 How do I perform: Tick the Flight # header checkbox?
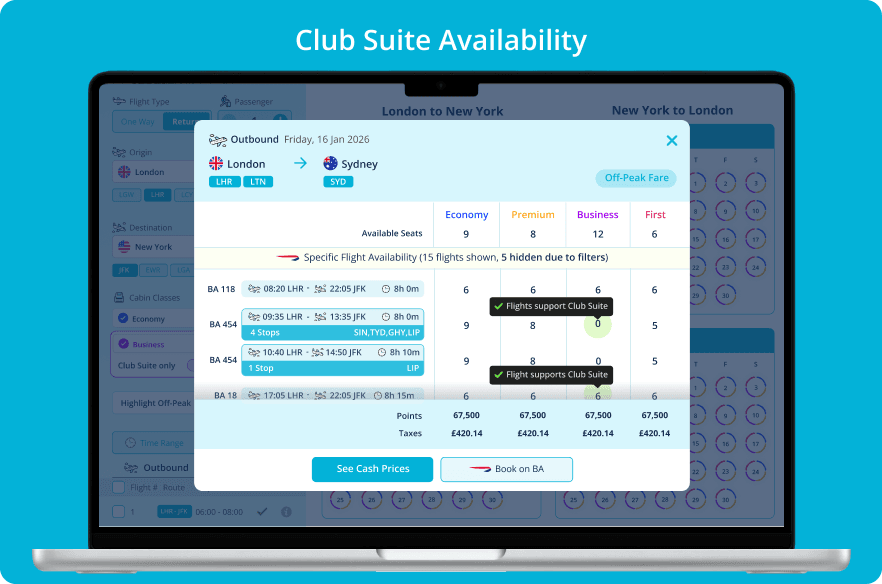(118, 487)
